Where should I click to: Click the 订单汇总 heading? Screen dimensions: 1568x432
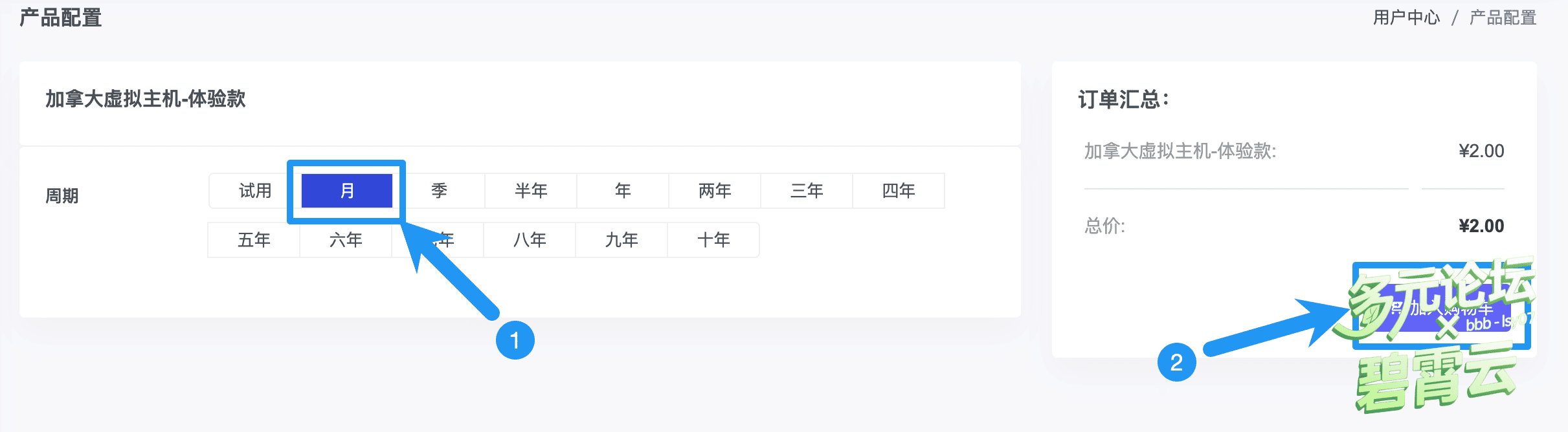[x=1123, y=100]
